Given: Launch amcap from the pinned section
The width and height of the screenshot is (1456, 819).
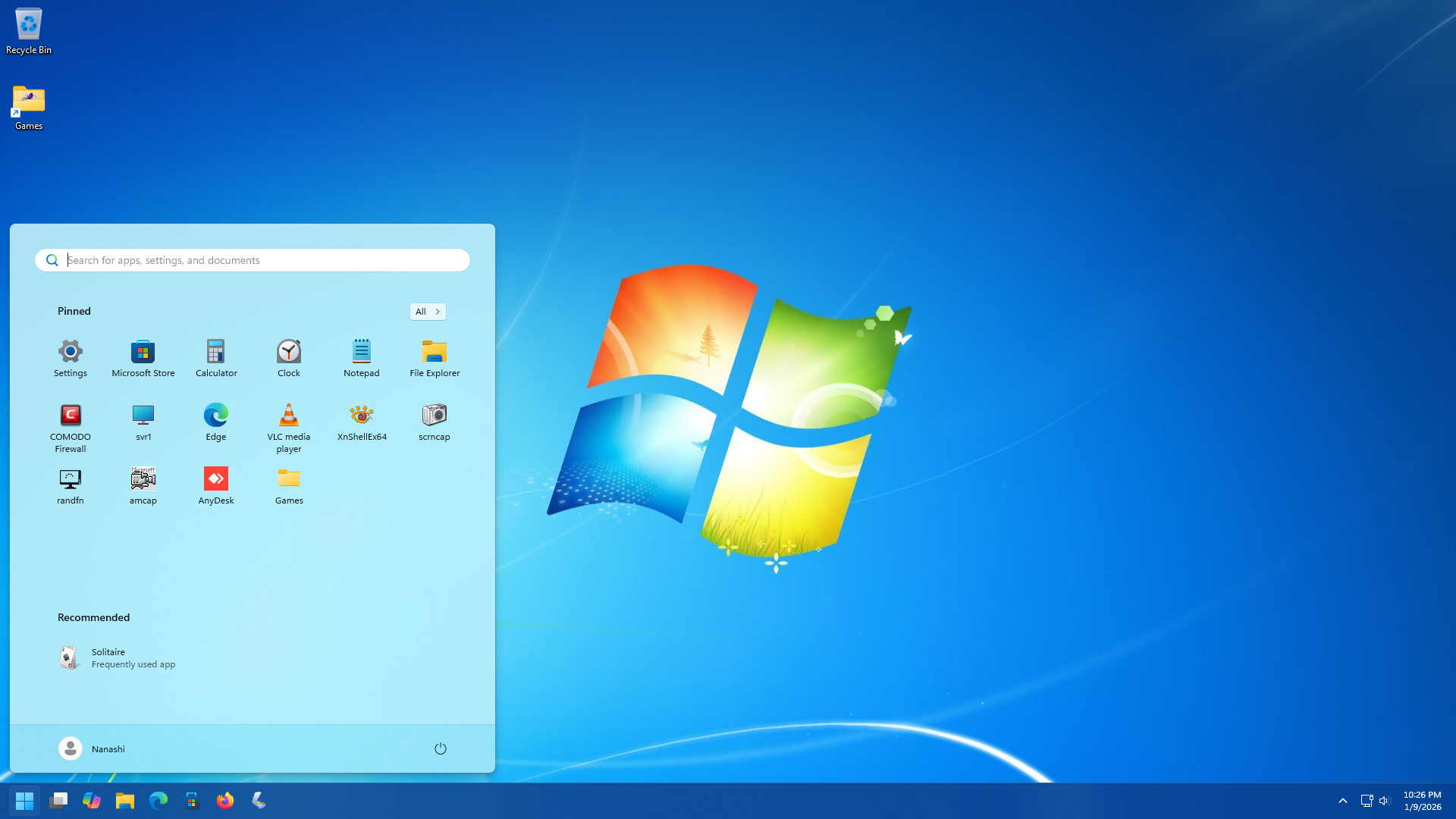Looking at the screenshot, I should coord(143,485).
